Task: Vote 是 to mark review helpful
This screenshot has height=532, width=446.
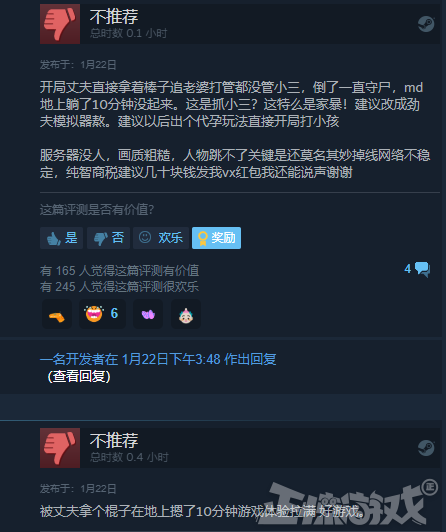Action: (x=61, y=238)
